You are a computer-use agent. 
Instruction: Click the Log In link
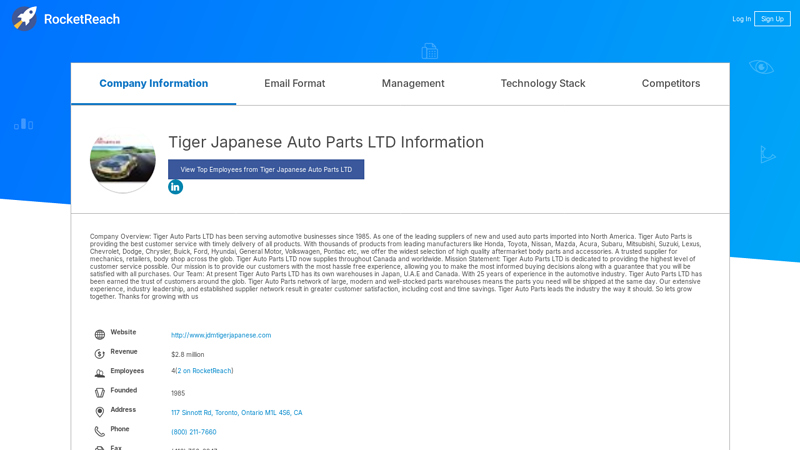coord(741,19)
